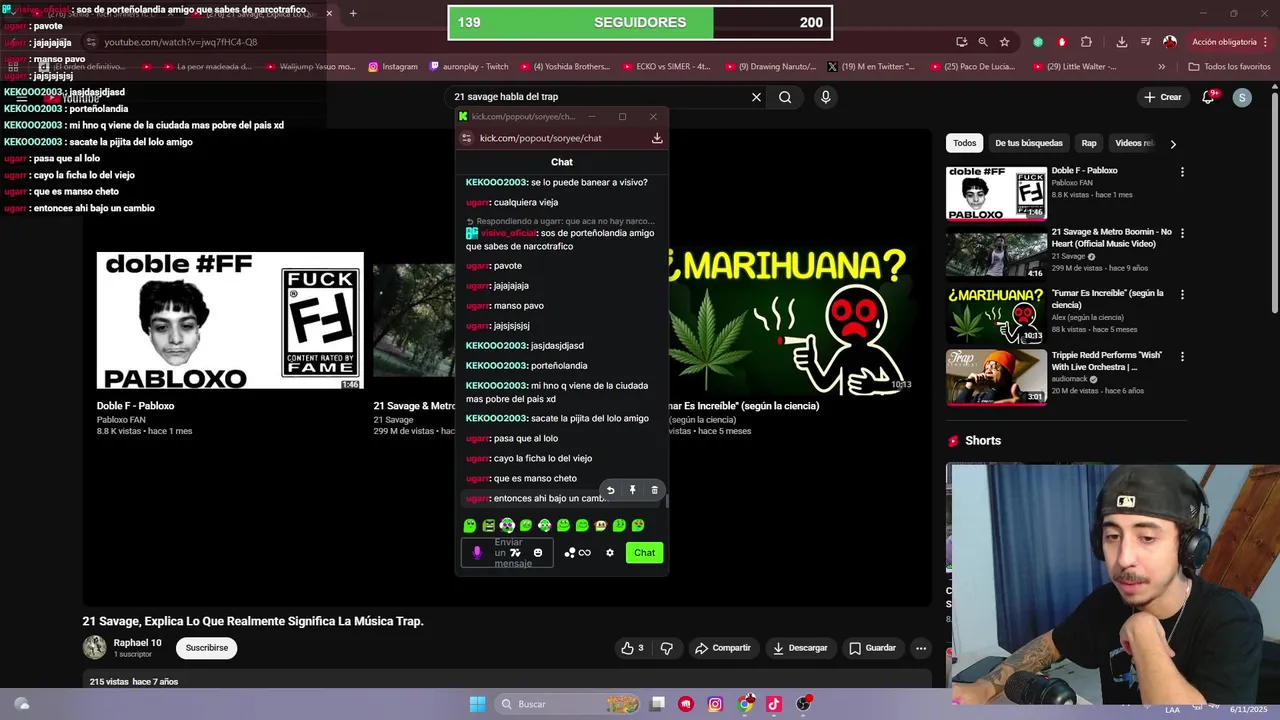Open Doble F - Pabloxo sidebar thumbnail
This screenshot has width=1280, height=720.
tap(996, 193)
